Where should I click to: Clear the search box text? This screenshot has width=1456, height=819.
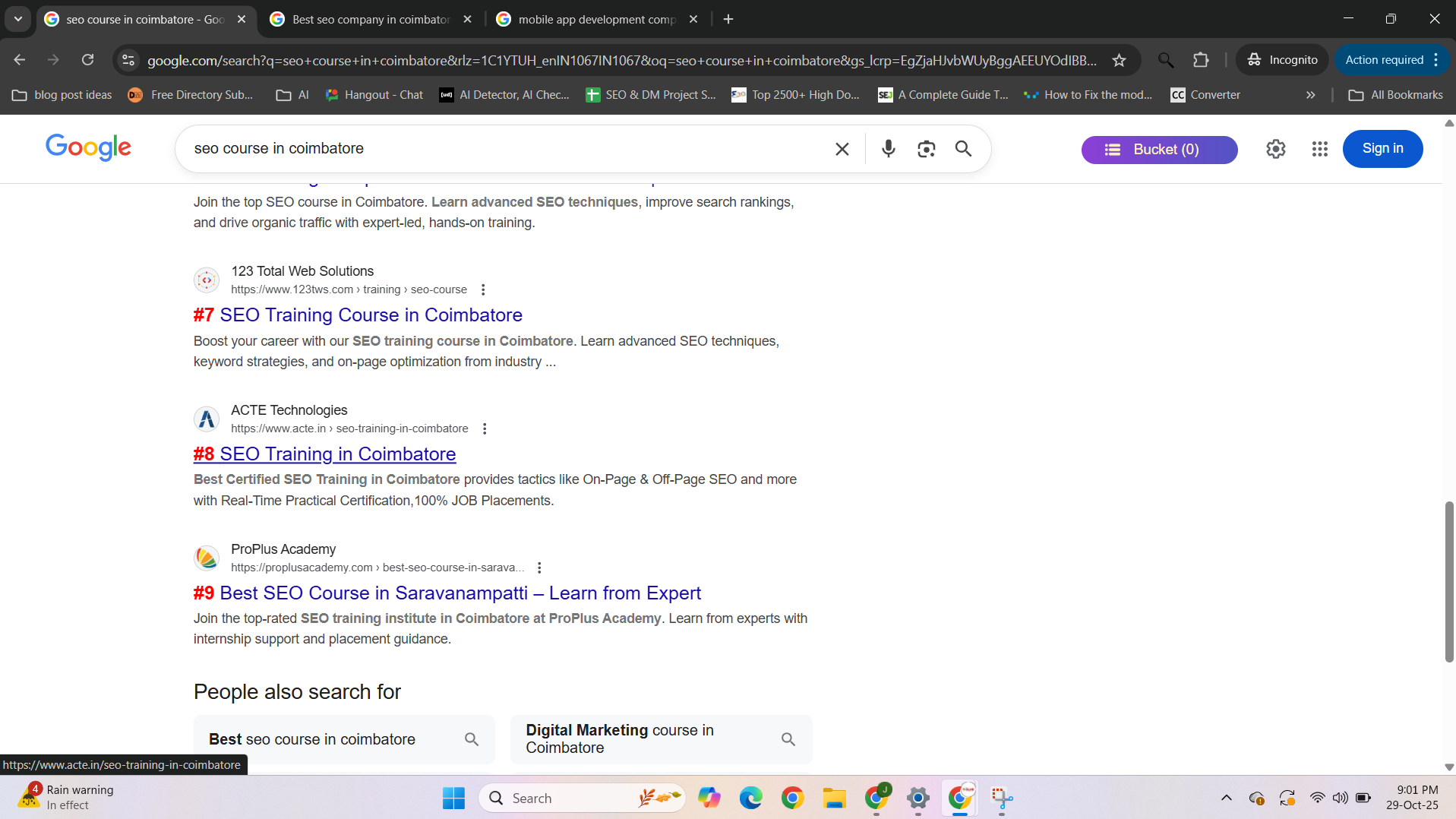(842, 149)
